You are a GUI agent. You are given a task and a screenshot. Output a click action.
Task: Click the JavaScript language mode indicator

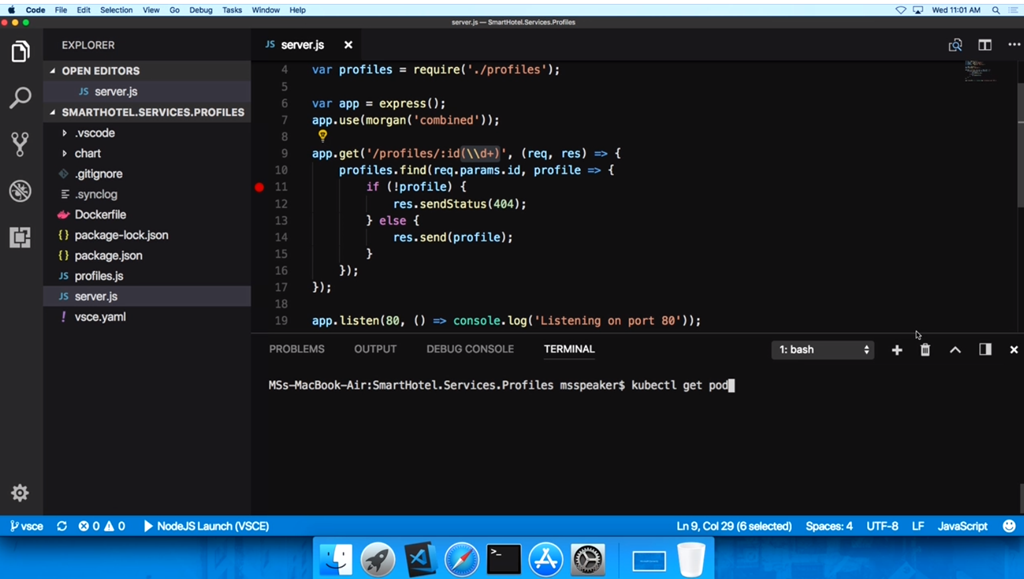tap(962, 526)
